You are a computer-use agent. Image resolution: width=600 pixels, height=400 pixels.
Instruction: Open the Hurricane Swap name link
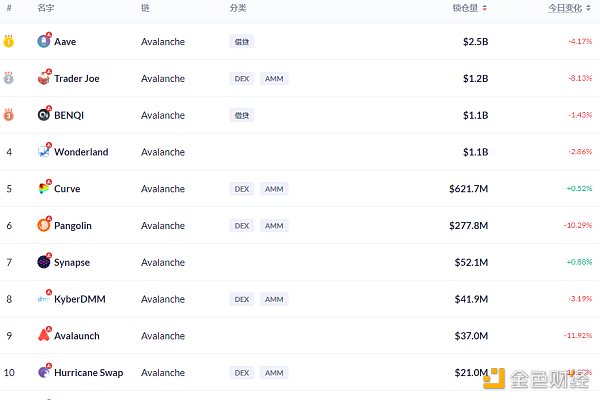point(88,373)
